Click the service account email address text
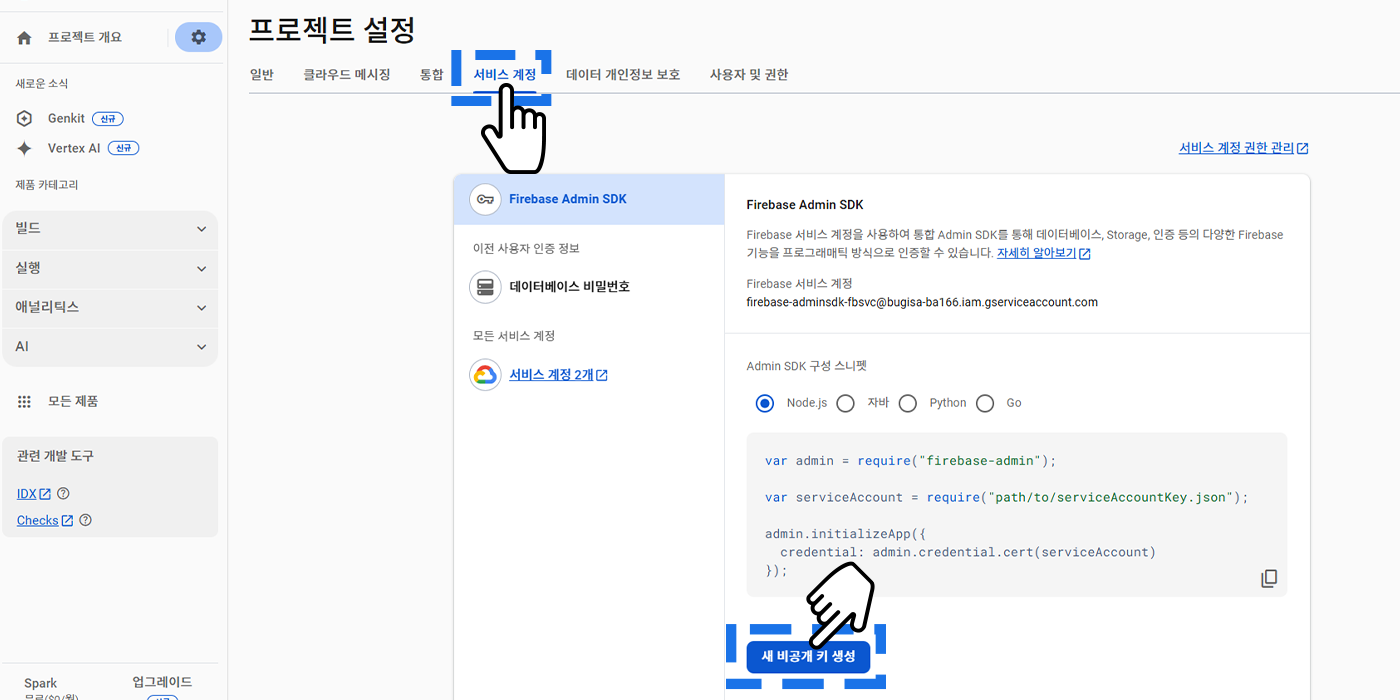The width and height of the screenshot is (1400, 700). [x=922, y=302]
